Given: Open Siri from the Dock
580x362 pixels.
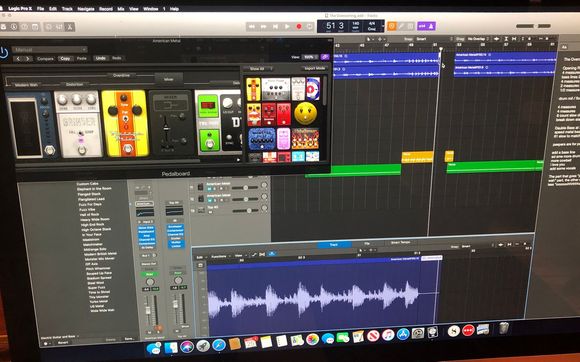Looking at the screenshot, I should [x=187, y=346].
